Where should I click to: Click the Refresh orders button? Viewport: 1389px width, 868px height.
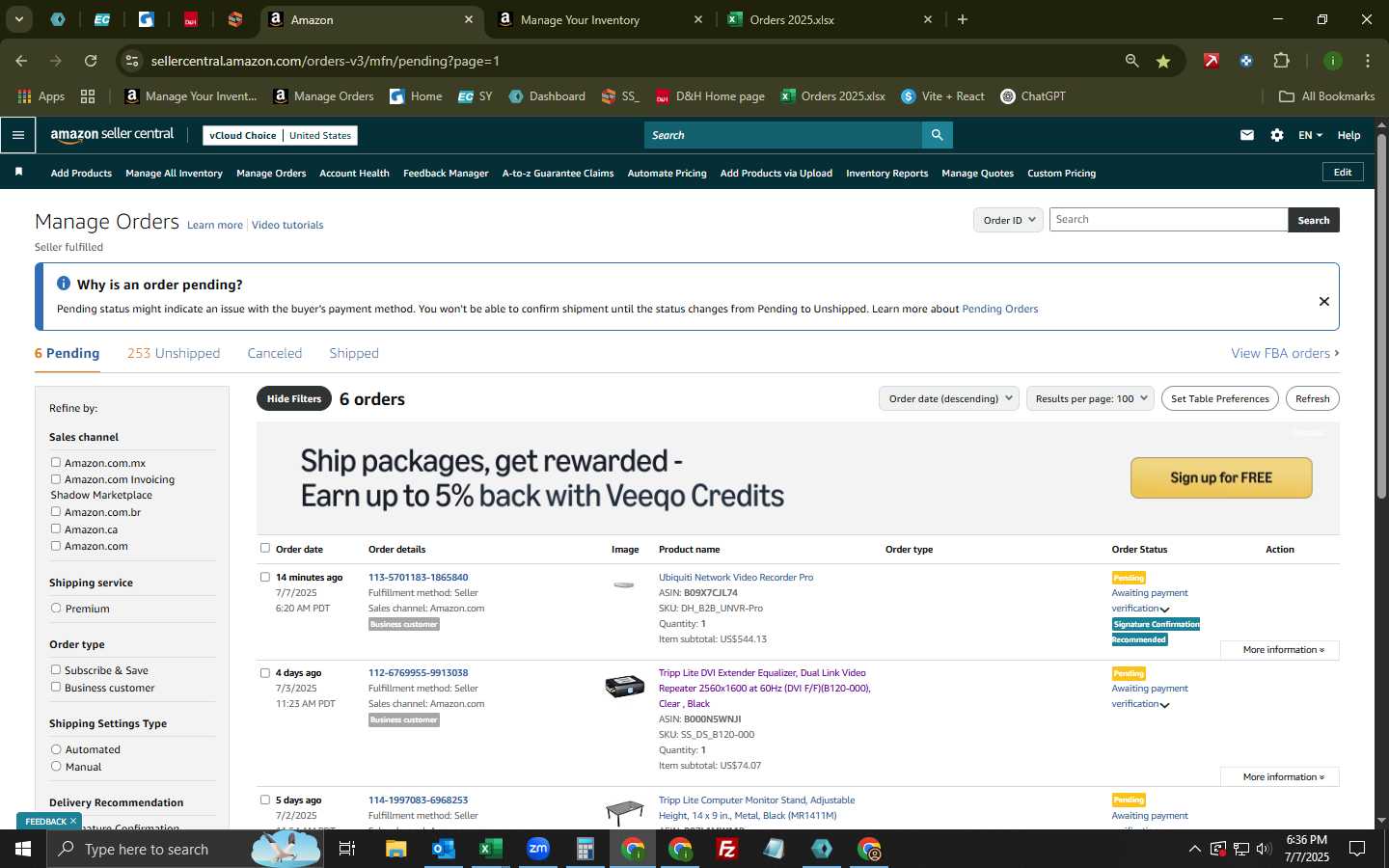pos(1312,398)
